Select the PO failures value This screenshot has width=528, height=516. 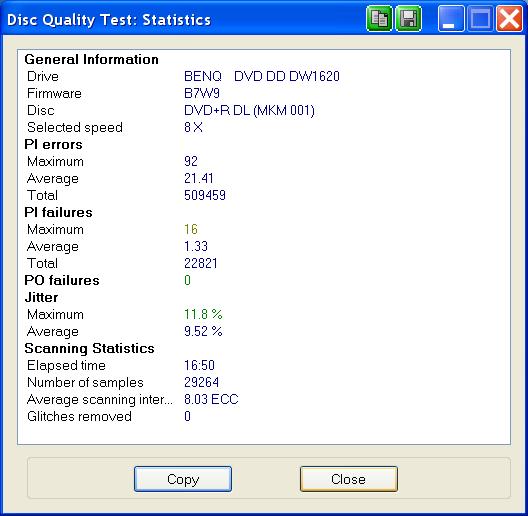coord(187,280)
